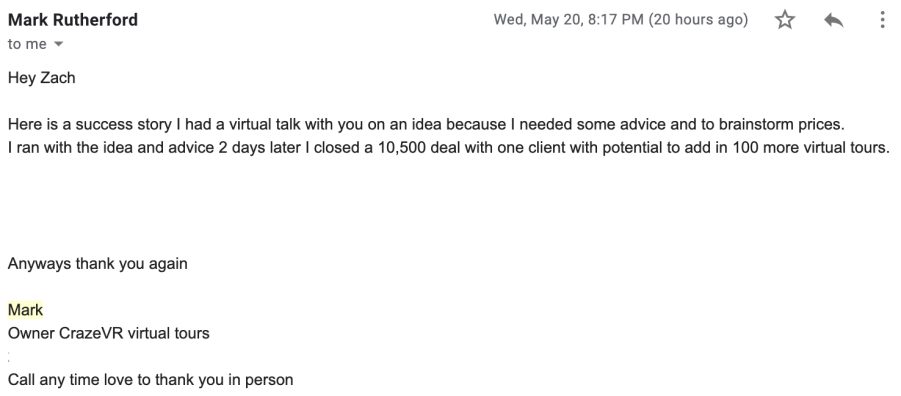Click the small dots below the signature
Screen dimensions: 901x396
coord(9,356)
